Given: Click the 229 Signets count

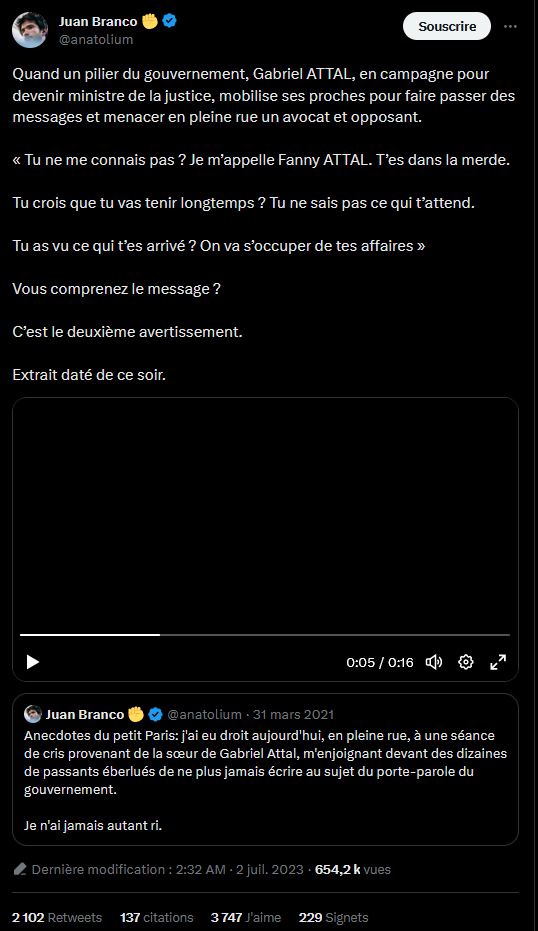Looking at the screenshot, I should (334, 917).
